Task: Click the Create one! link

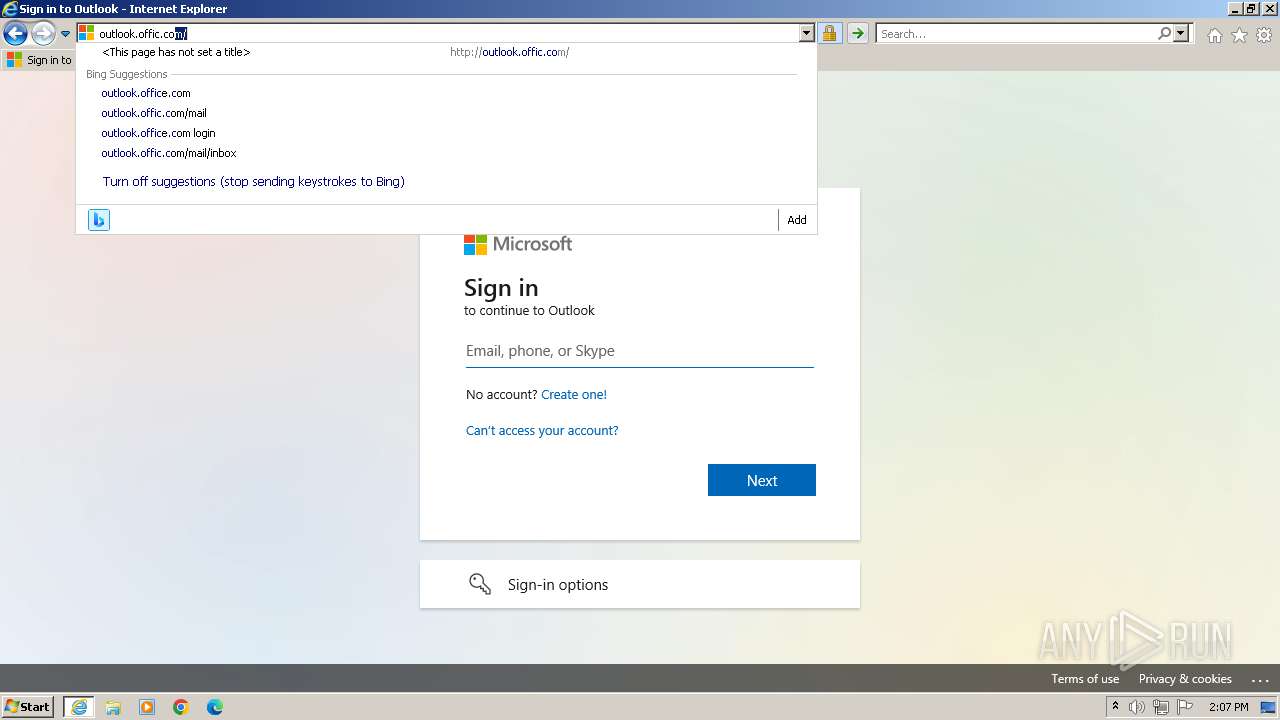Action: (574, 395)
